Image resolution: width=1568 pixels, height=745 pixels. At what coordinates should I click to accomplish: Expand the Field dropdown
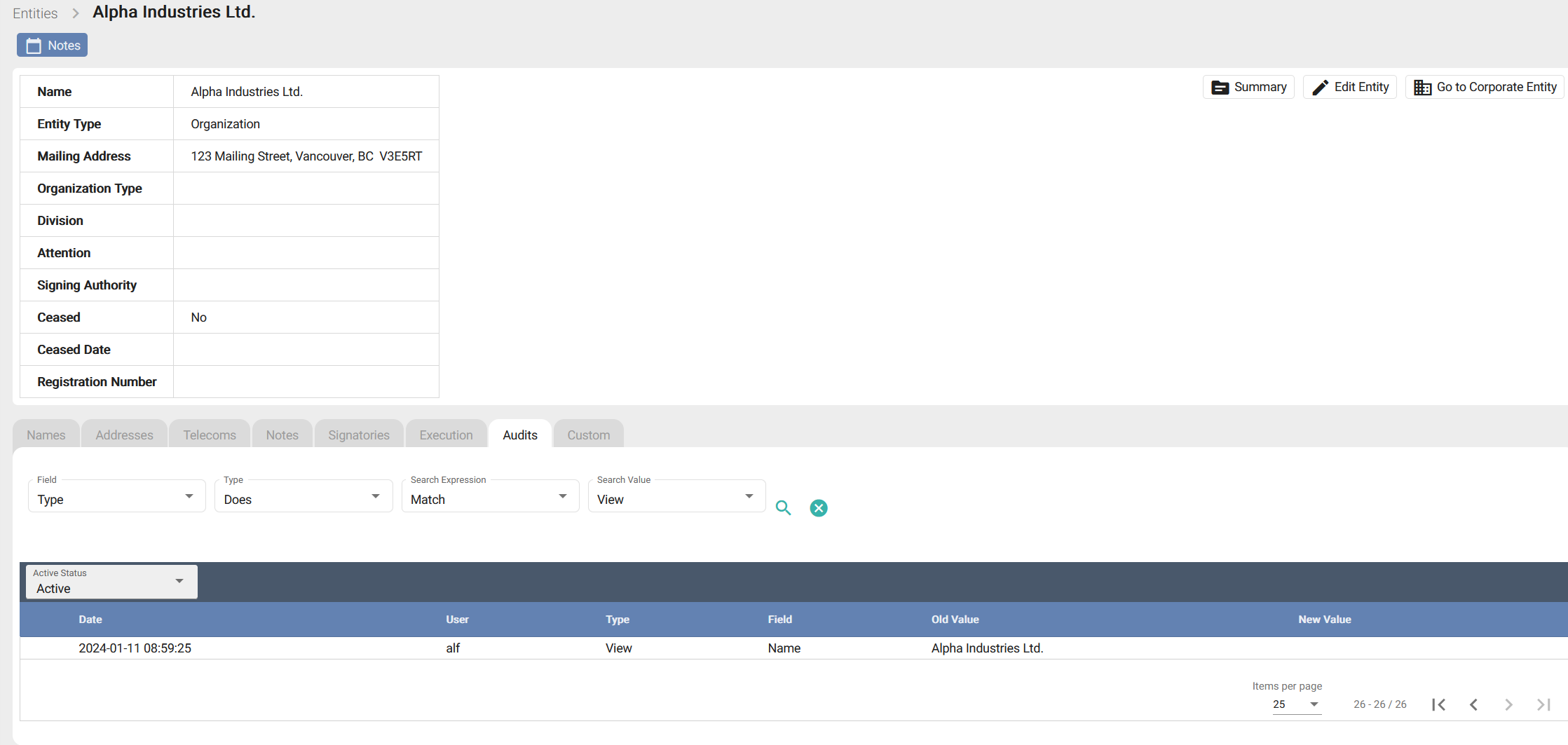coord(116,499)
